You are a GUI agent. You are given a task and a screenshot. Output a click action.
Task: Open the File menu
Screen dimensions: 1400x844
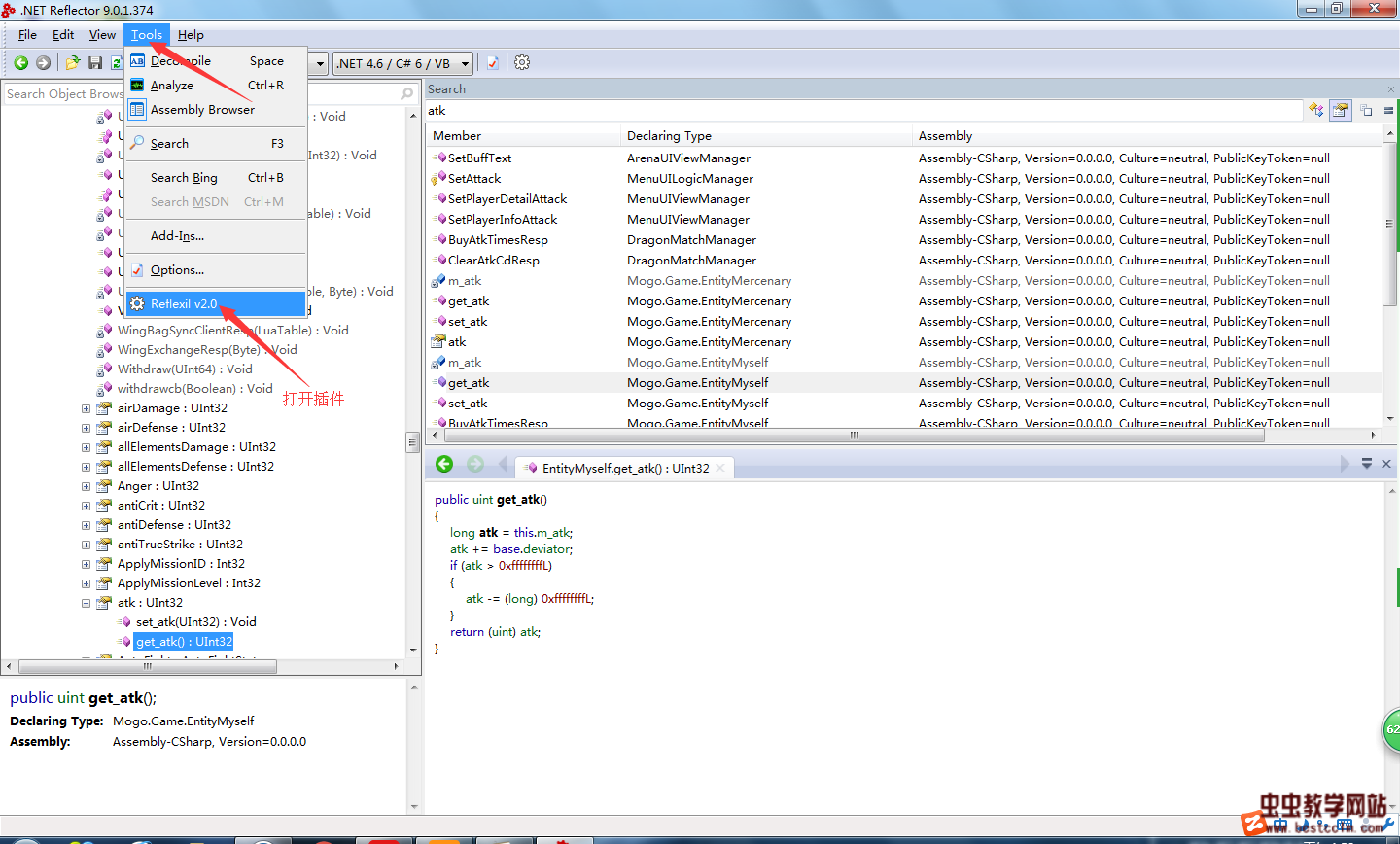[27, 35]
